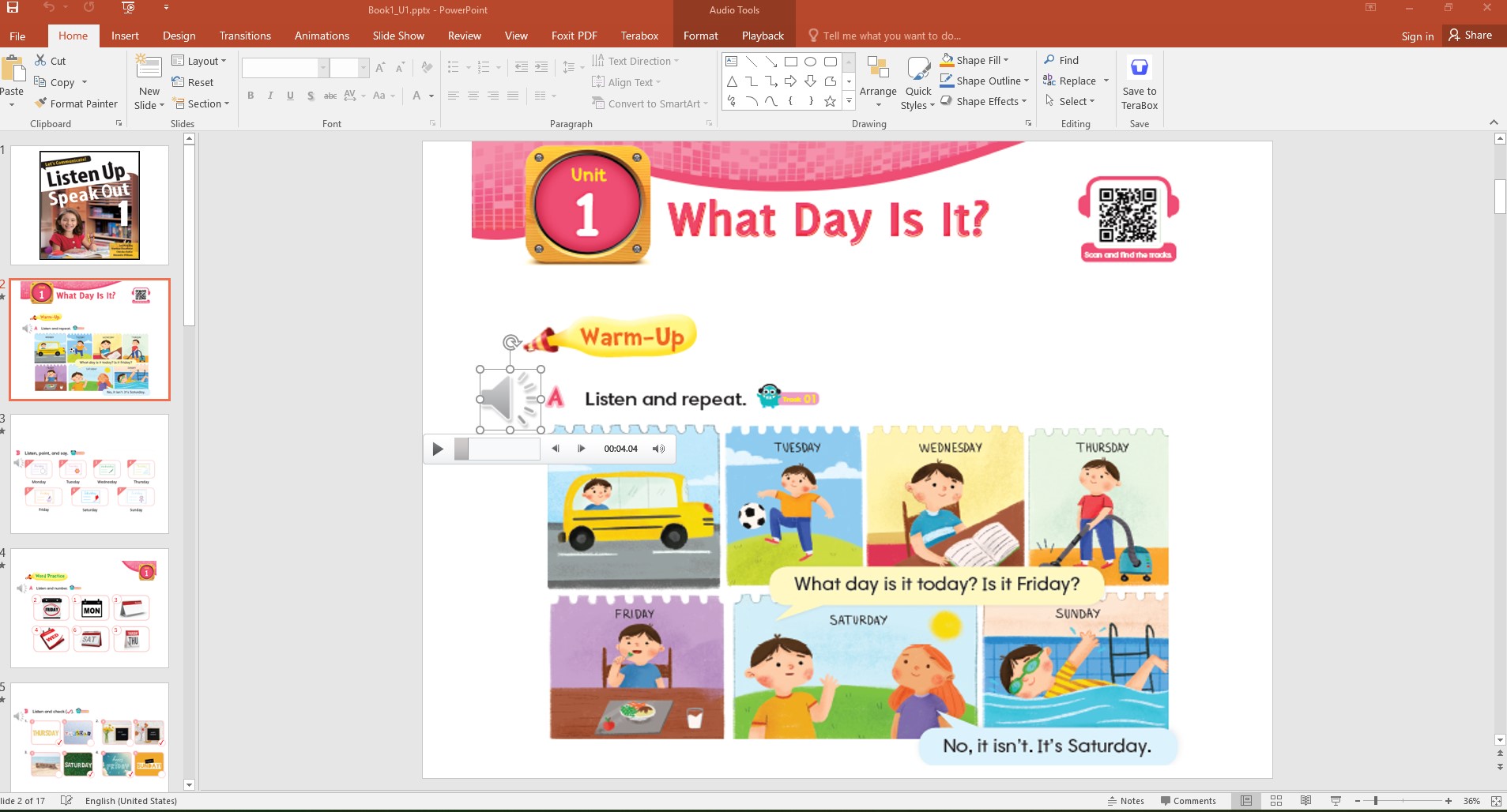Toggle bold formatting
The image size is (1507, 812).
click(251, 96)
